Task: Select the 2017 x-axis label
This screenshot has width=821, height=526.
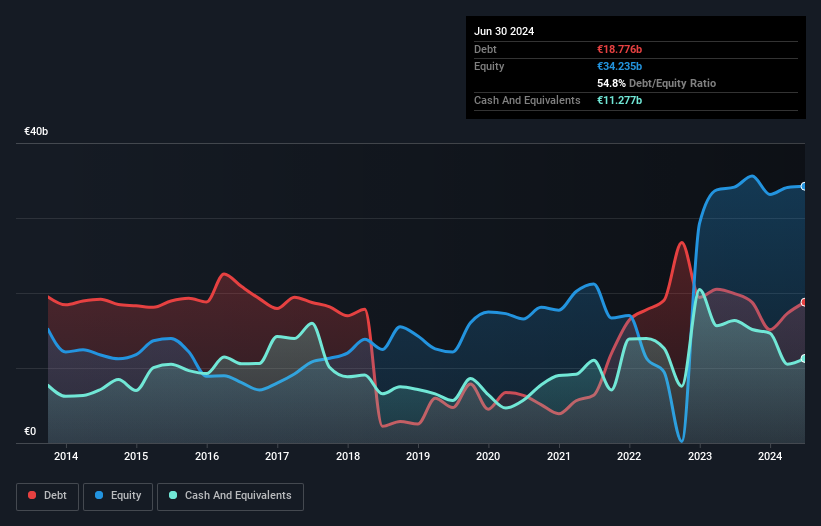Action: click(x=277, y=456)
